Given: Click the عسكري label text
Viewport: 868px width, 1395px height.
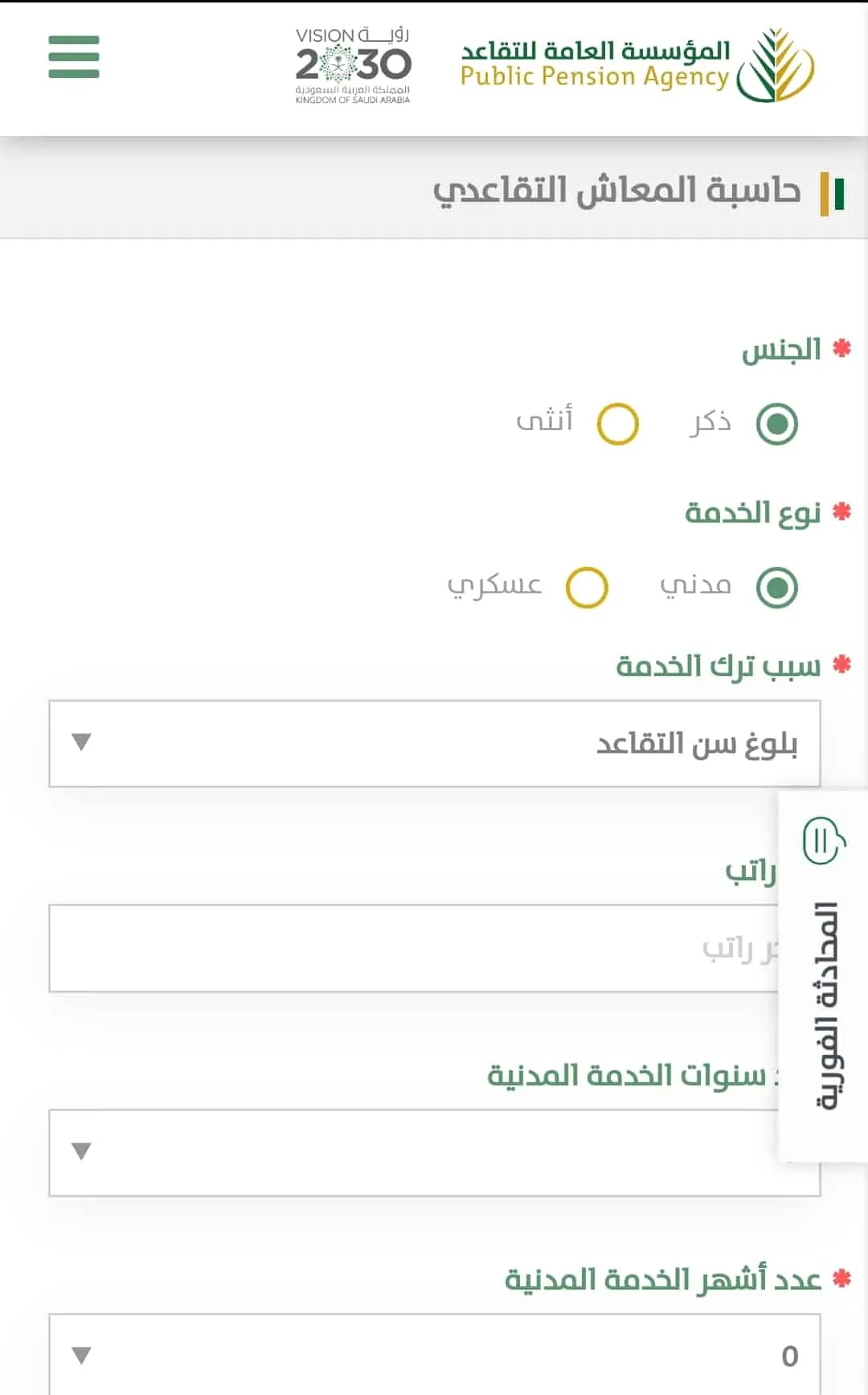Looking at the screenshot, I should tap(494, 585).
